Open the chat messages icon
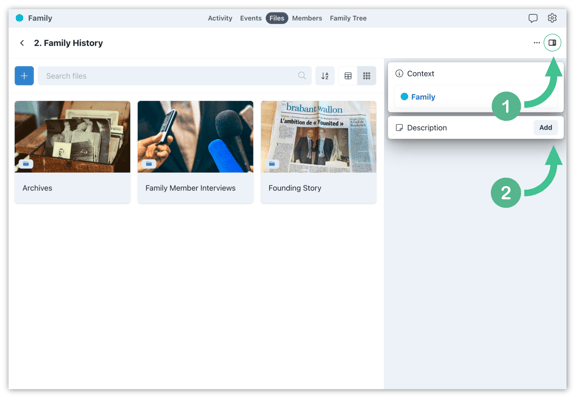Screen dimensions: 580x401 coord(533,18)
